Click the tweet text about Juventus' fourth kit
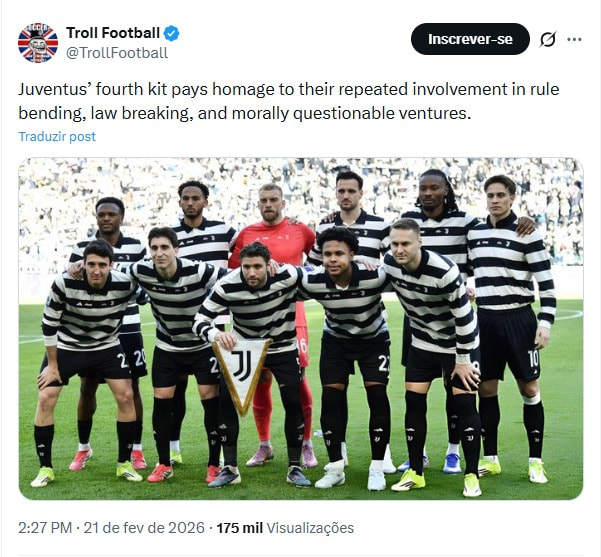The height and width of the screenshot is (557, 601). [288, 101]
